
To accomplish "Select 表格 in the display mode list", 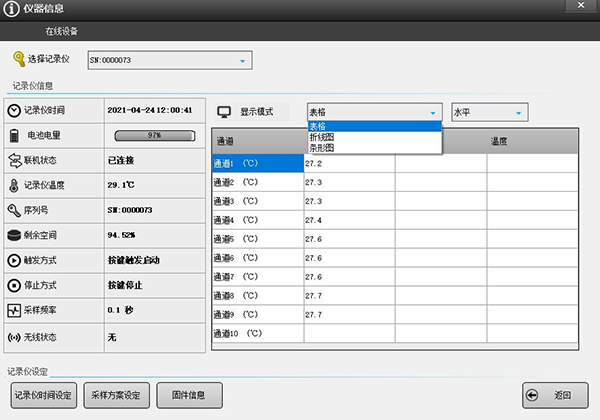I will pyautogui.click(x=375, y=126).
